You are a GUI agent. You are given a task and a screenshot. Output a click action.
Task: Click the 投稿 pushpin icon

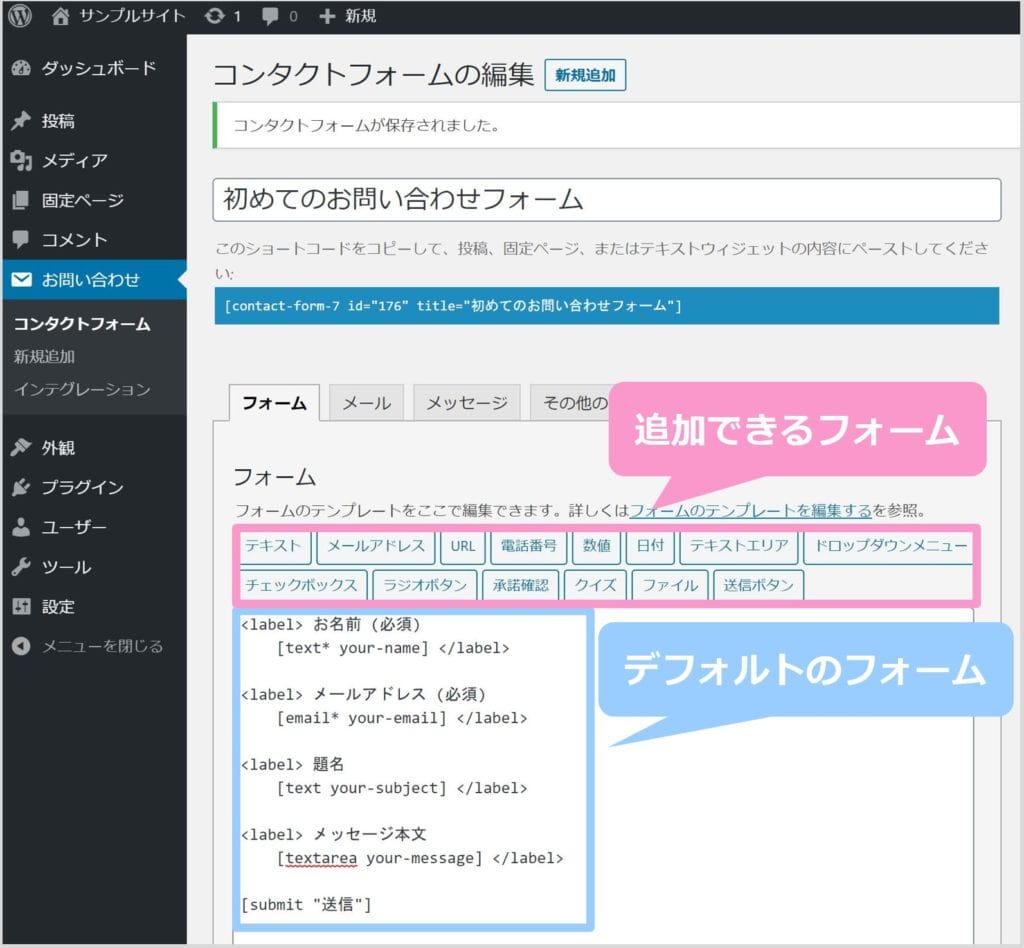click(21, 121)
